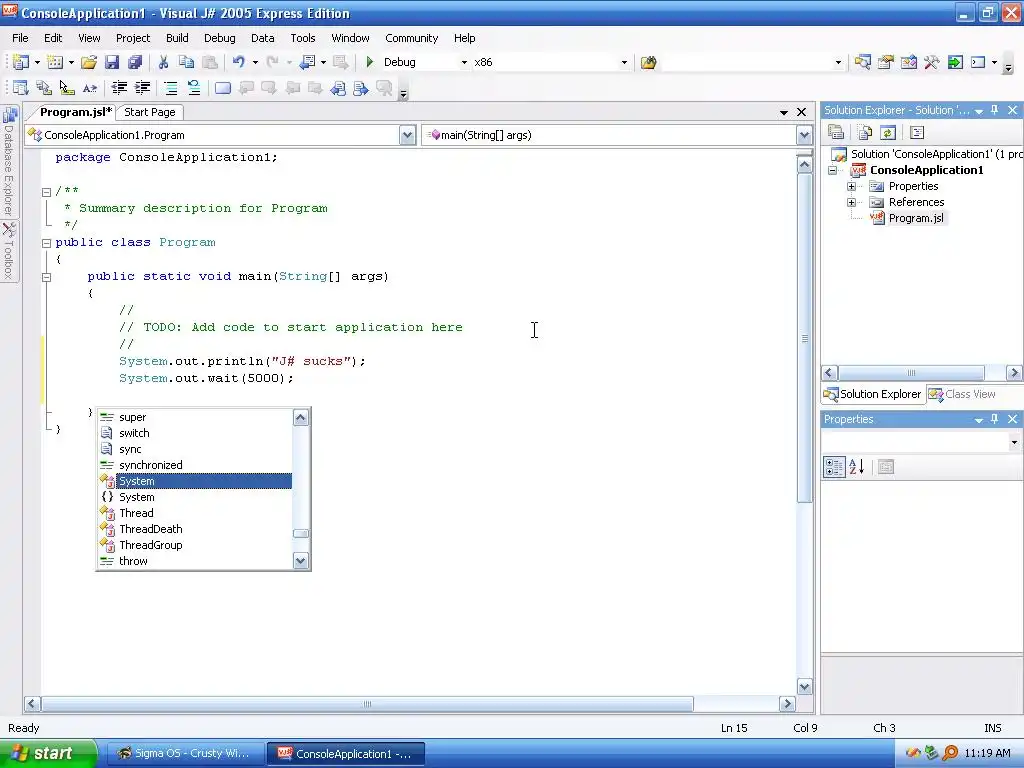Click Properties icon in Solution Explorer toolbar
Viewport: 1024px width, 768px height.
[836, 133]
